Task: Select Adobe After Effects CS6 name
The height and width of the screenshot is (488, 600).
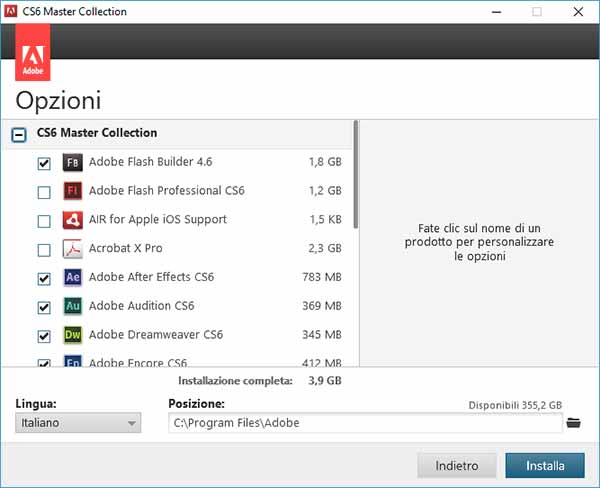Action: point(151,277)
